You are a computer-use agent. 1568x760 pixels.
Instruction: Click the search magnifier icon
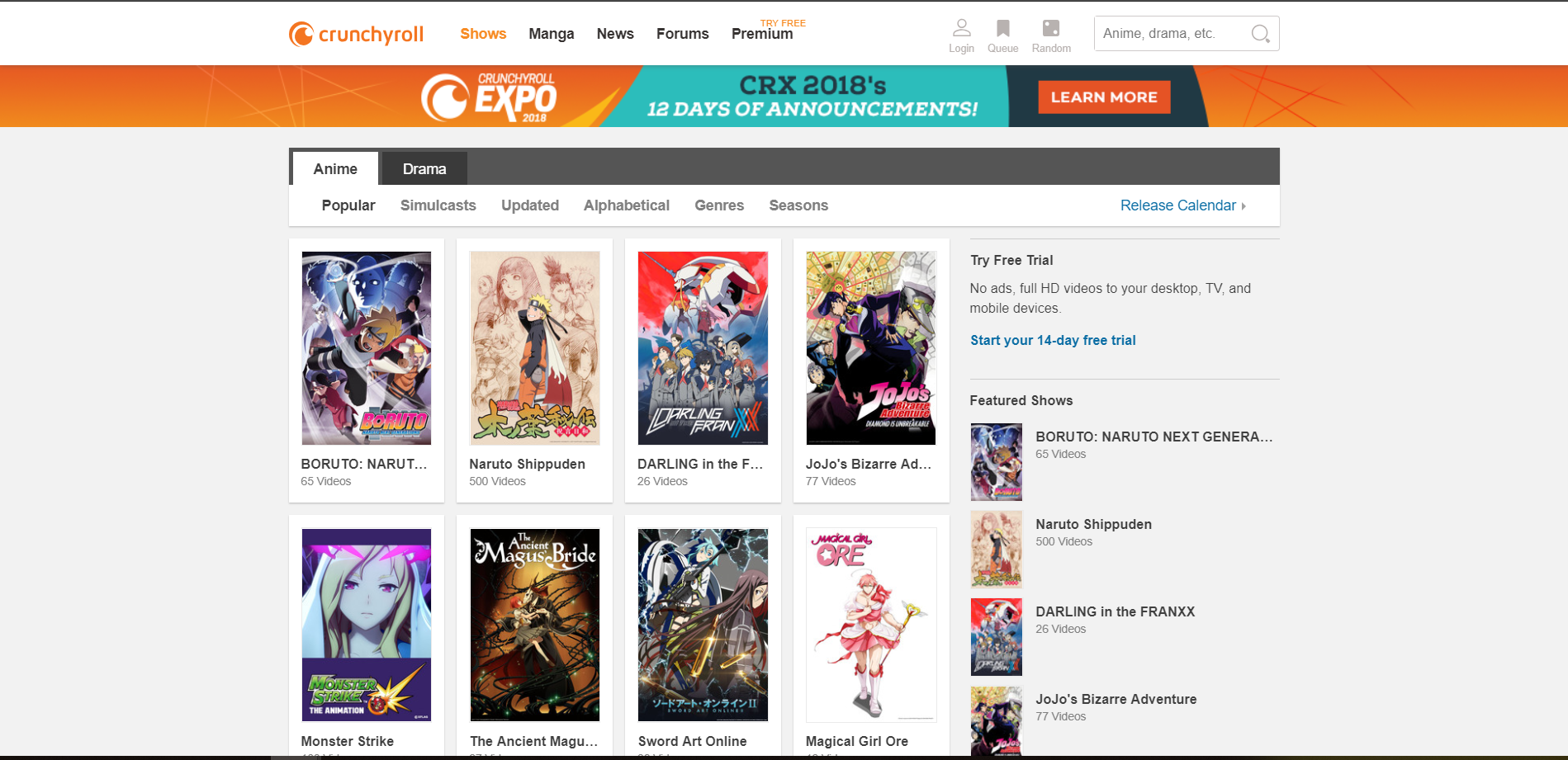pos(1260,34)
